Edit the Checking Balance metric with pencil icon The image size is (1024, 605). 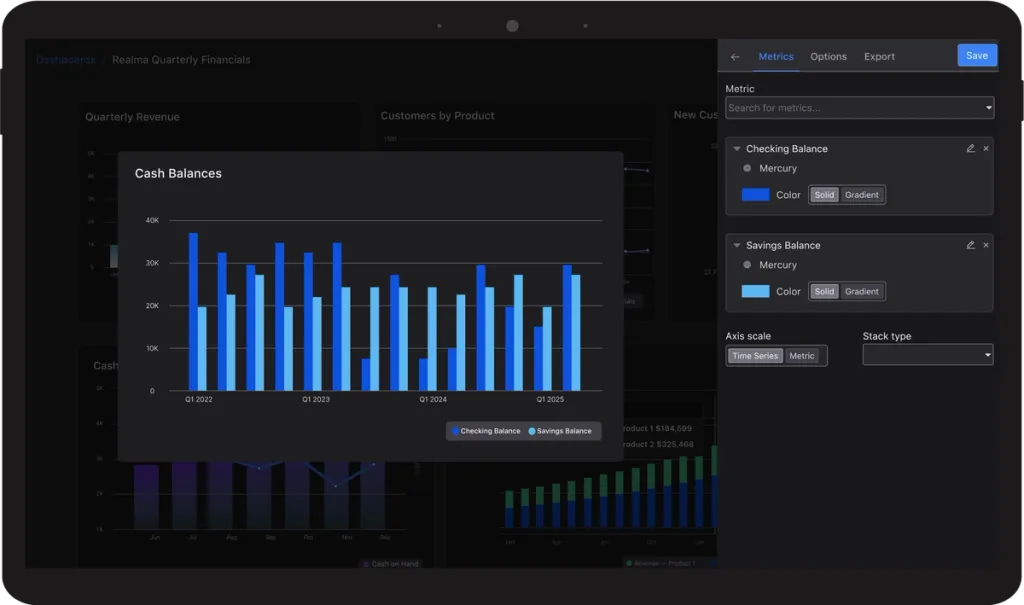pyautogui.click(x=970, y=148)
